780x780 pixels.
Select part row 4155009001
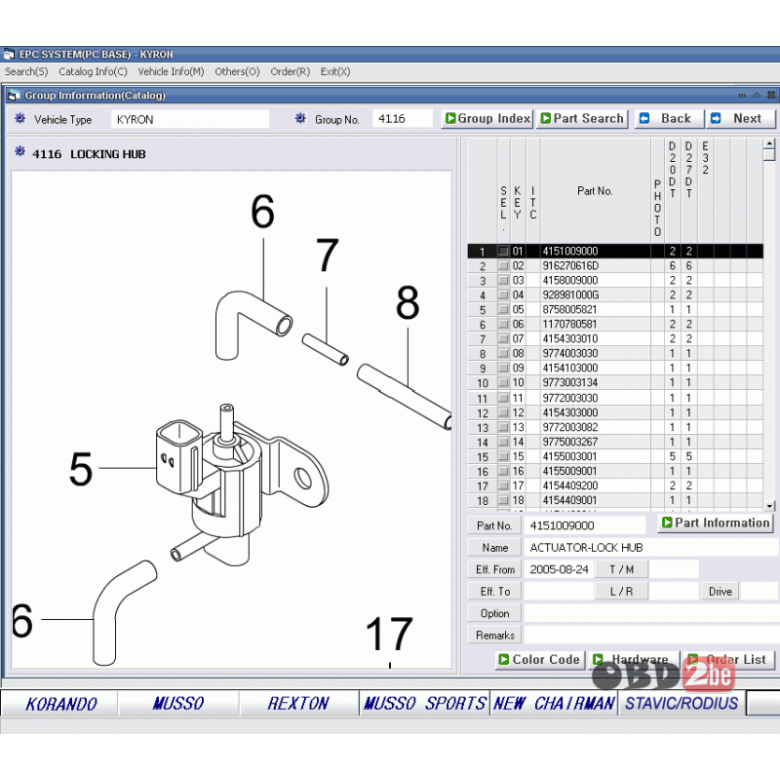click(615, 471)
